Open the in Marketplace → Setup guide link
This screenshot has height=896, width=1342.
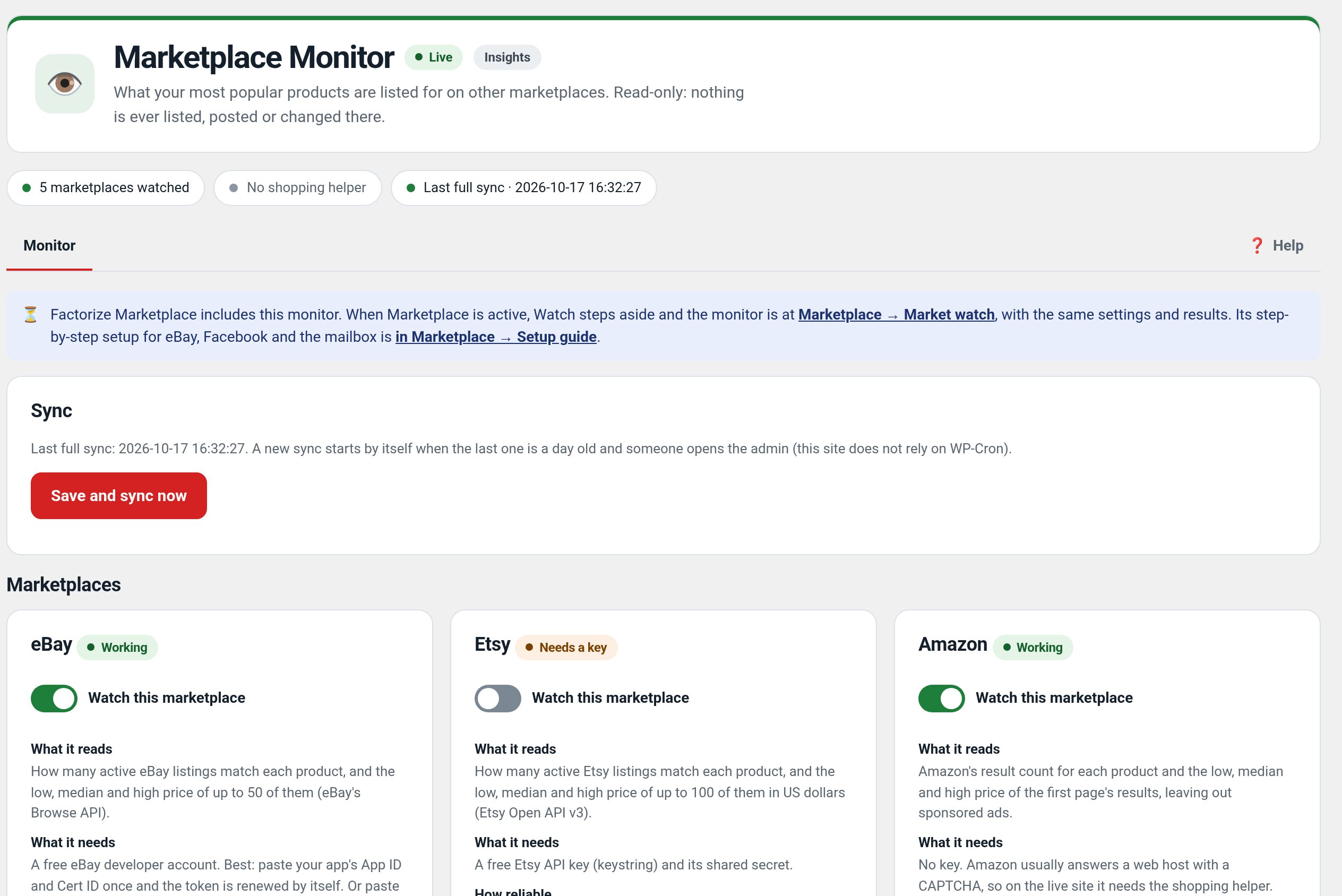coord(496,337)
